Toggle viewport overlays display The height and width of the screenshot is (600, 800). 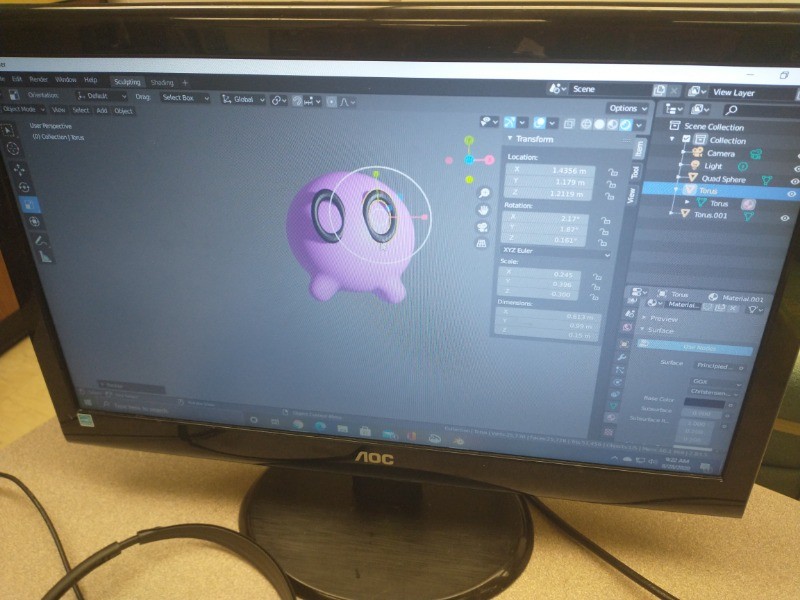pyautogui.click(x=539, y=122)
